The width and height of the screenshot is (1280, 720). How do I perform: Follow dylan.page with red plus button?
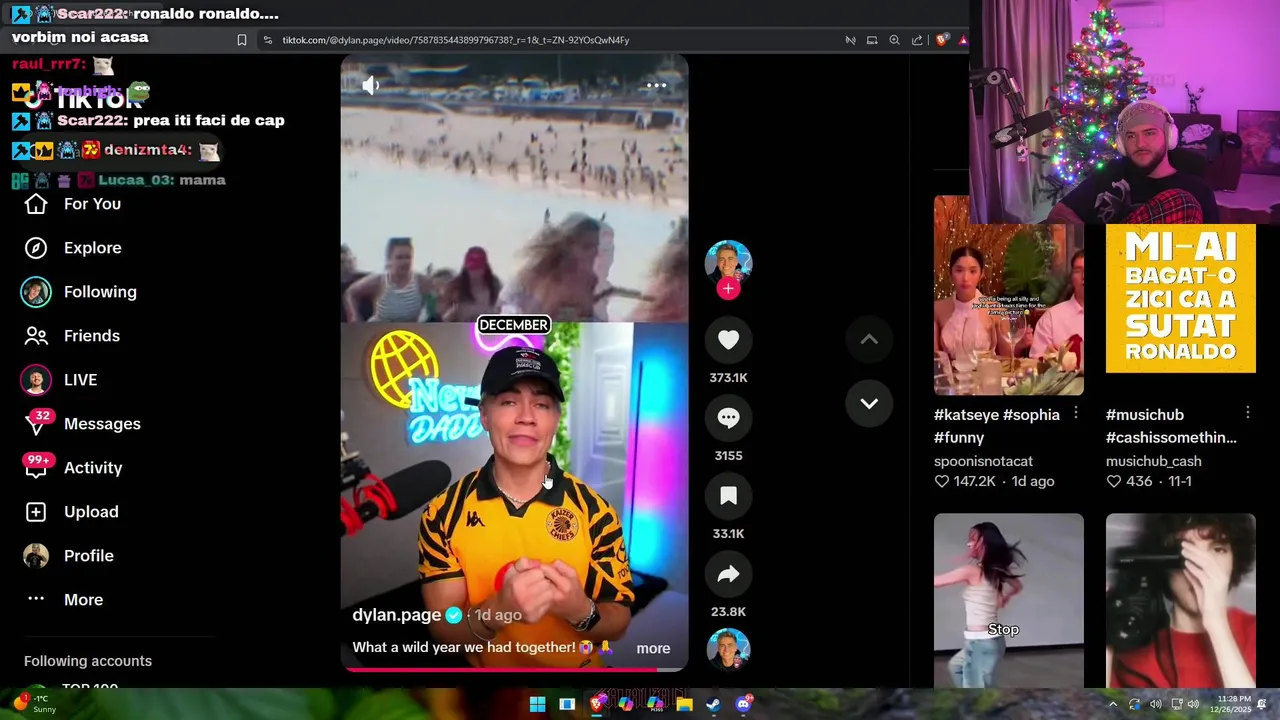(x=728, y=289)
